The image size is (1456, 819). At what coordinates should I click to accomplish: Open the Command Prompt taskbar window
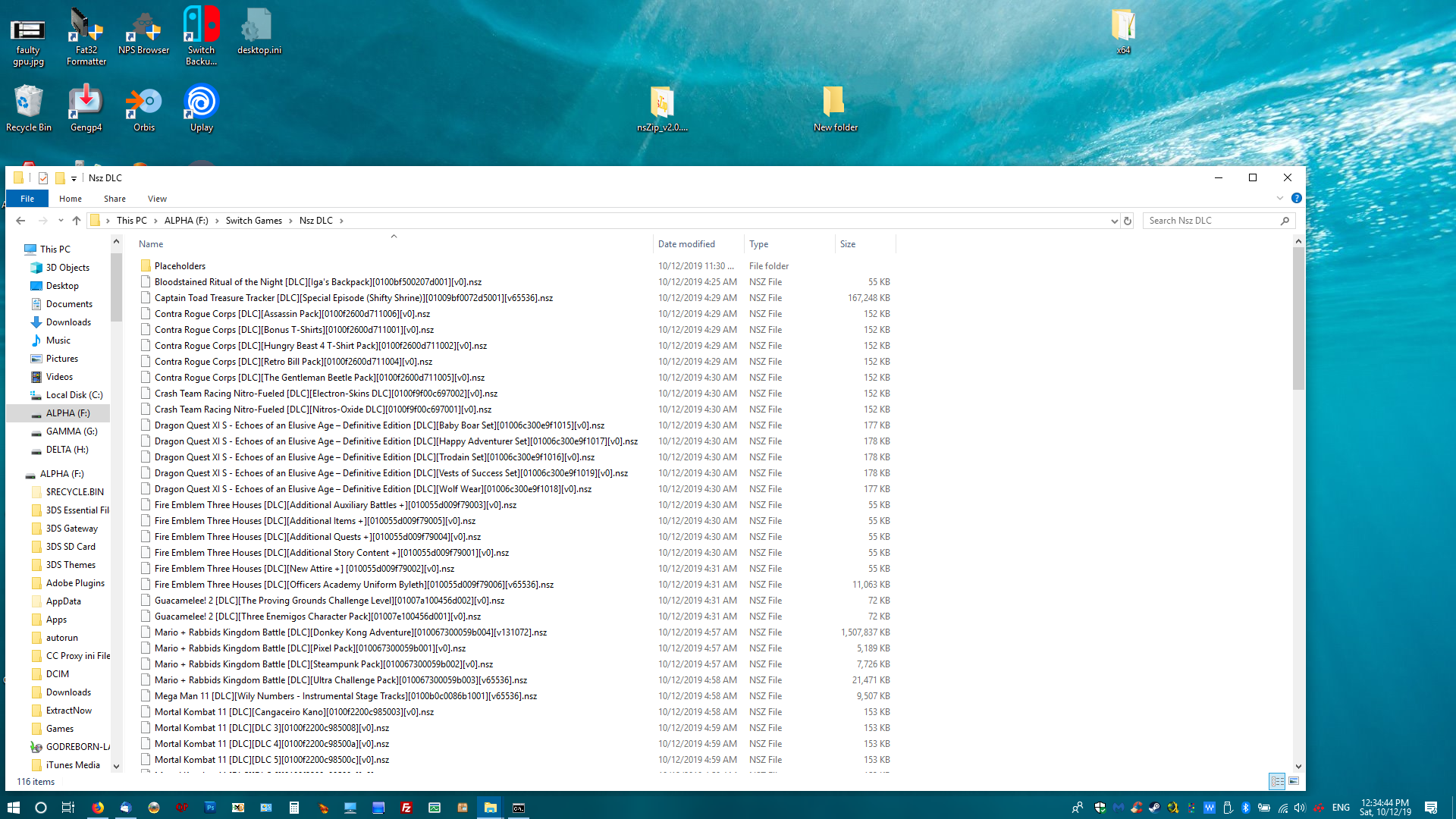[519, 808]
